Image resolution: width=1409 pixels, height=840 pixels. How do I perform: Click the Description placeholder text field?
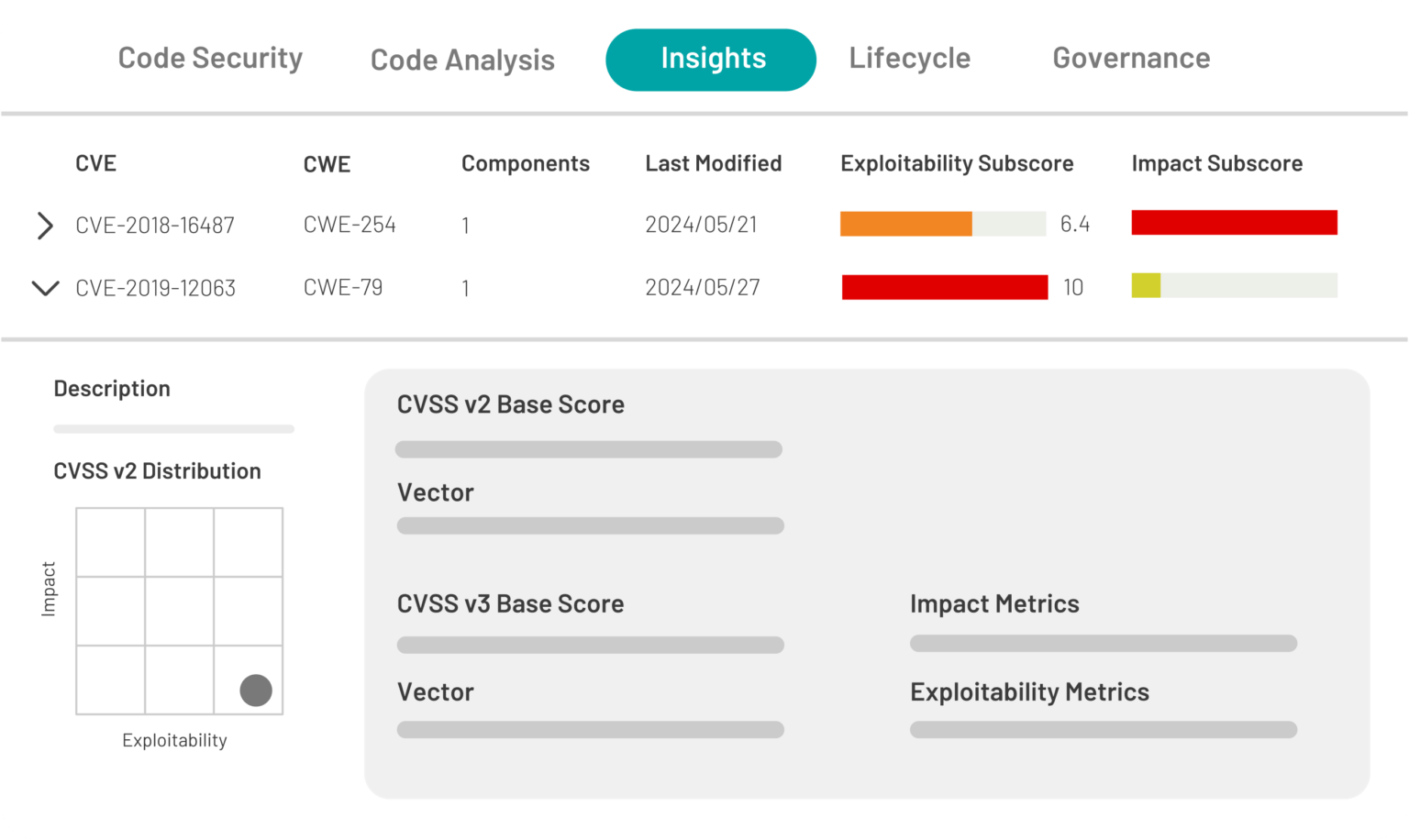click(x=173, y=428)
